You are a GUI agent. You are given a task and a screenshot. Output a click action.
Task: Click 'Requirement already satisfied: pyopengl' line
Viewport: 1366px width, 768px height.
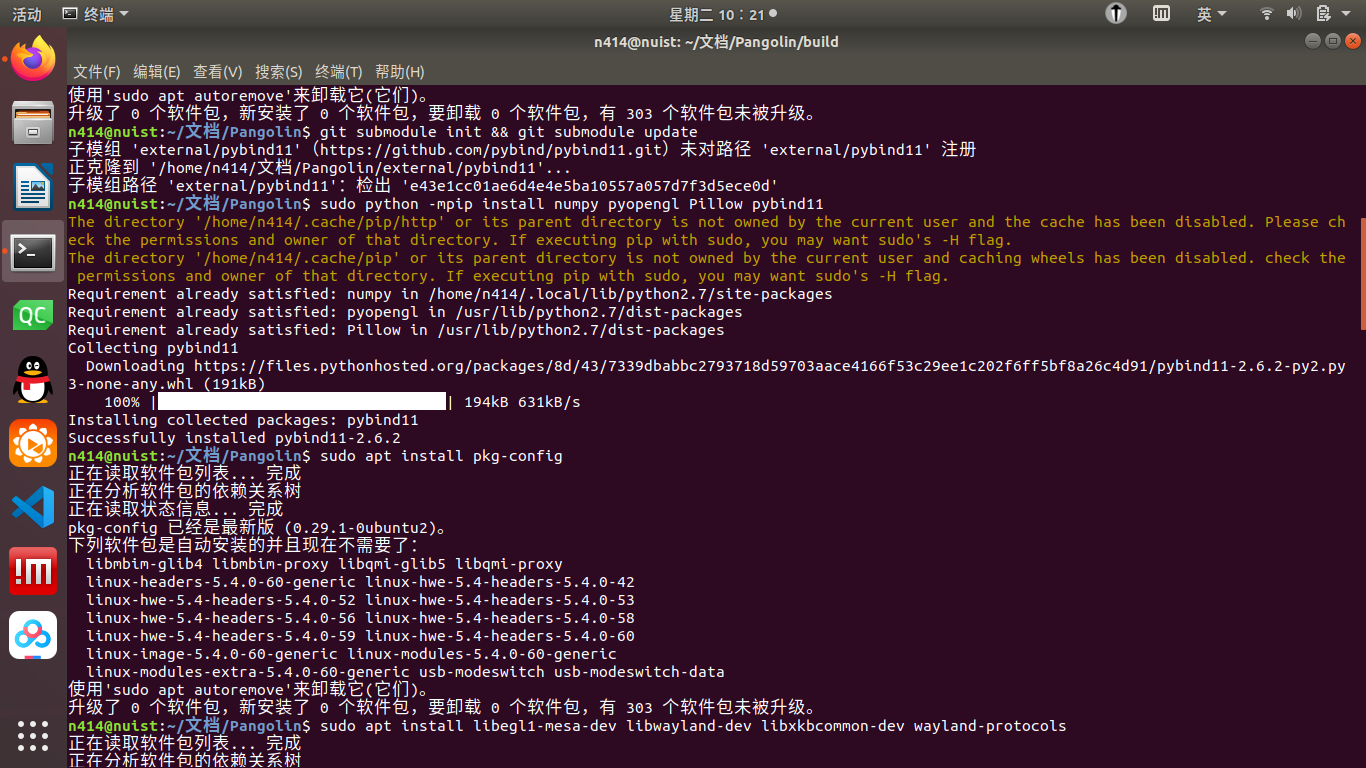(x=405, y=312)
